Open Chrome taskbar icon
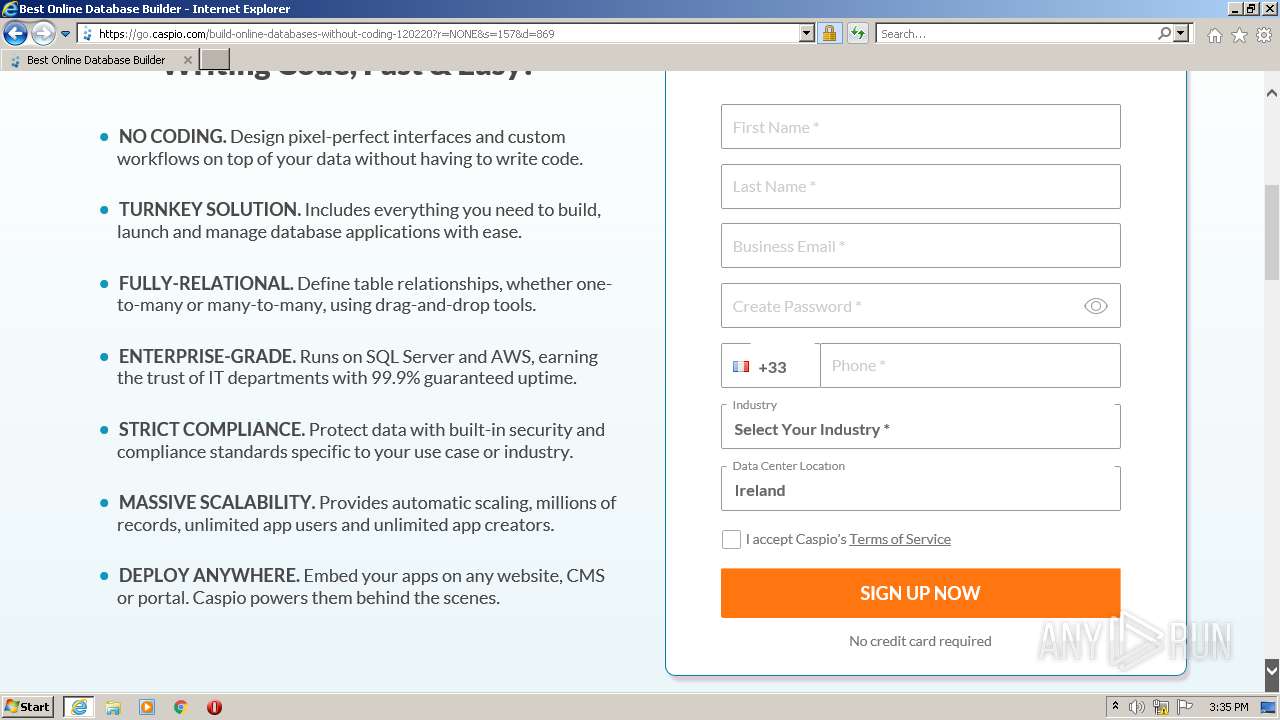1280x720 pixels. pos(181,707)
